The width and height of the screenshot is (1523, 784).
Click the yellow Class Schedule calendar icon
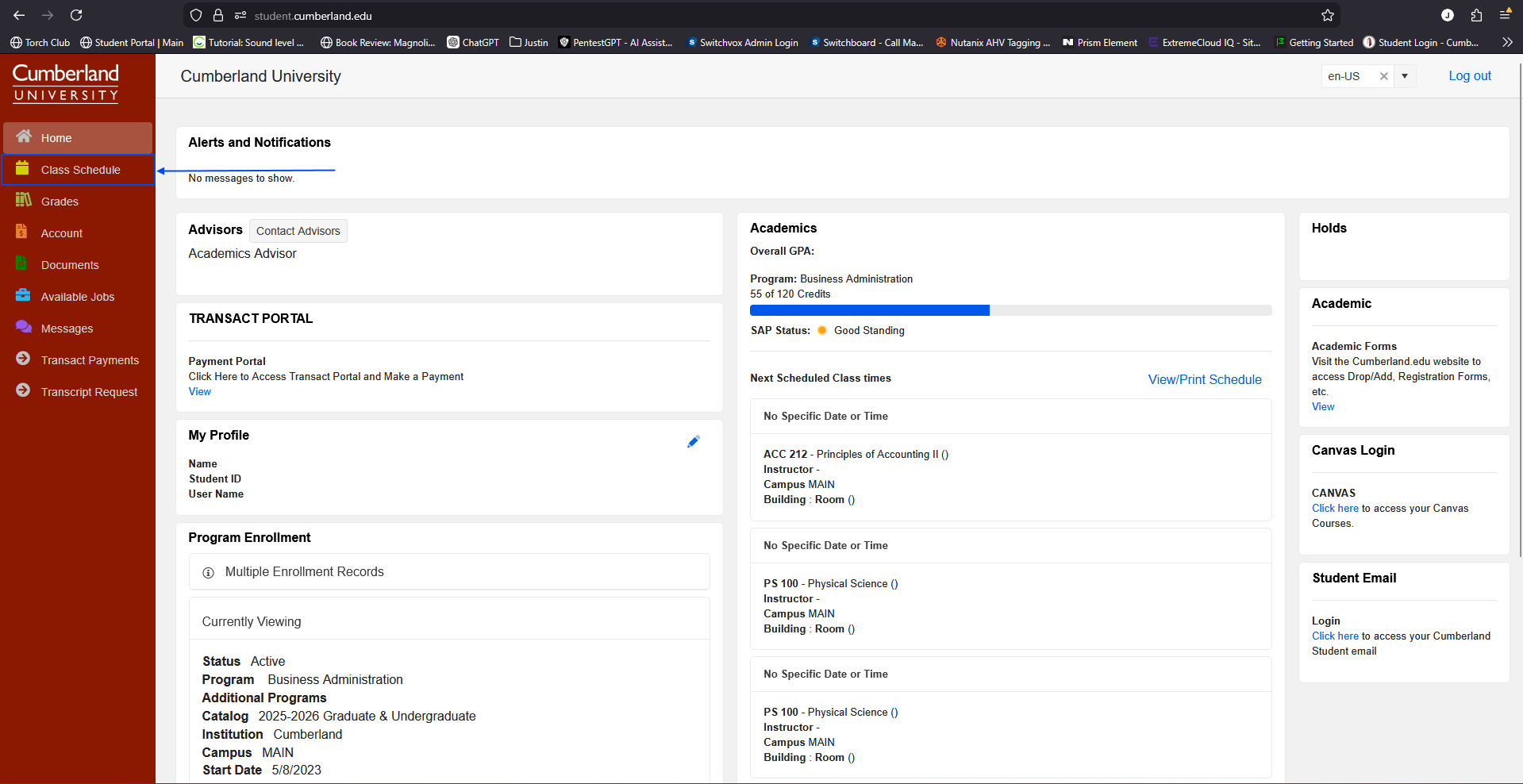point(23,168)
